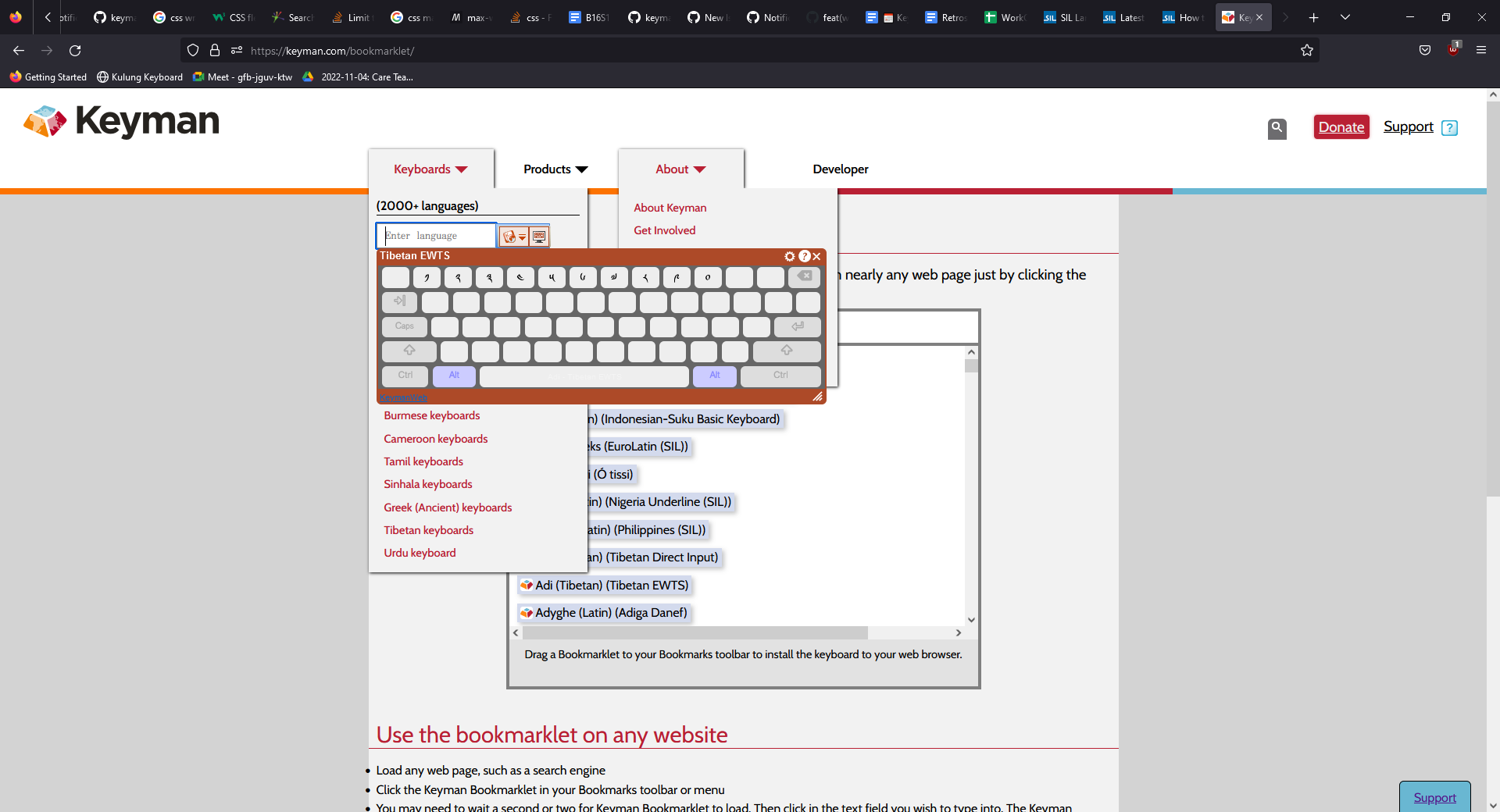Click the tracking protection shield icon
1500x812 pixels.
(193, 51)
